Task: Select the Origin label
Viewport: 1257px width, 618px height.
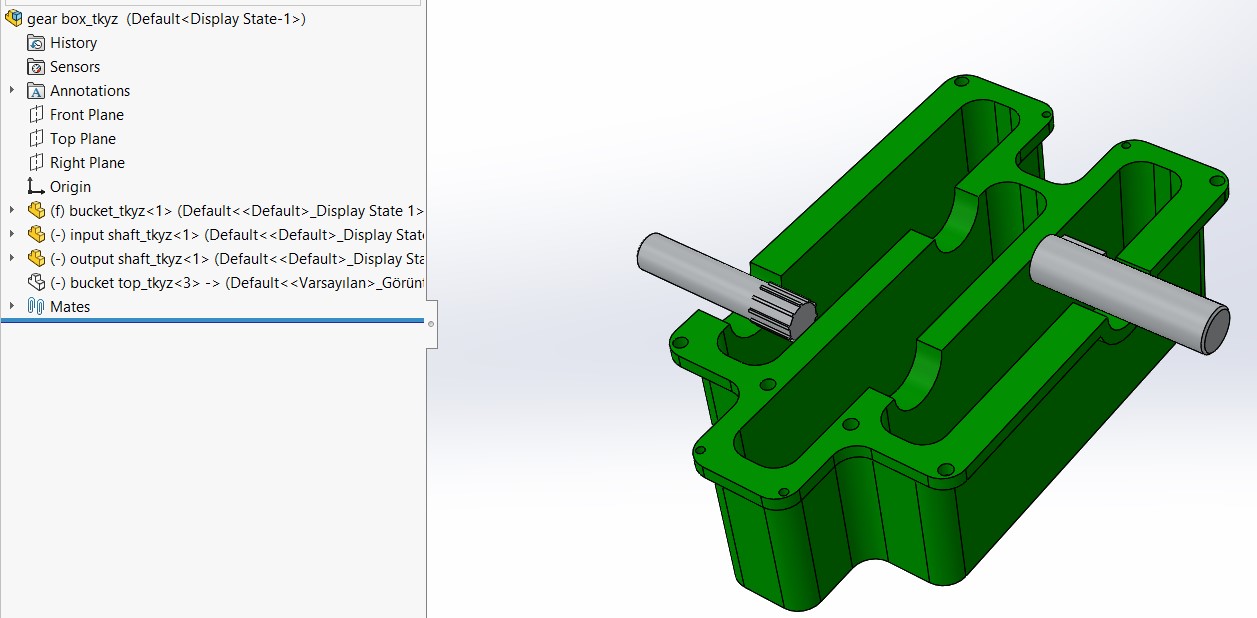Action: click(70, 187)
